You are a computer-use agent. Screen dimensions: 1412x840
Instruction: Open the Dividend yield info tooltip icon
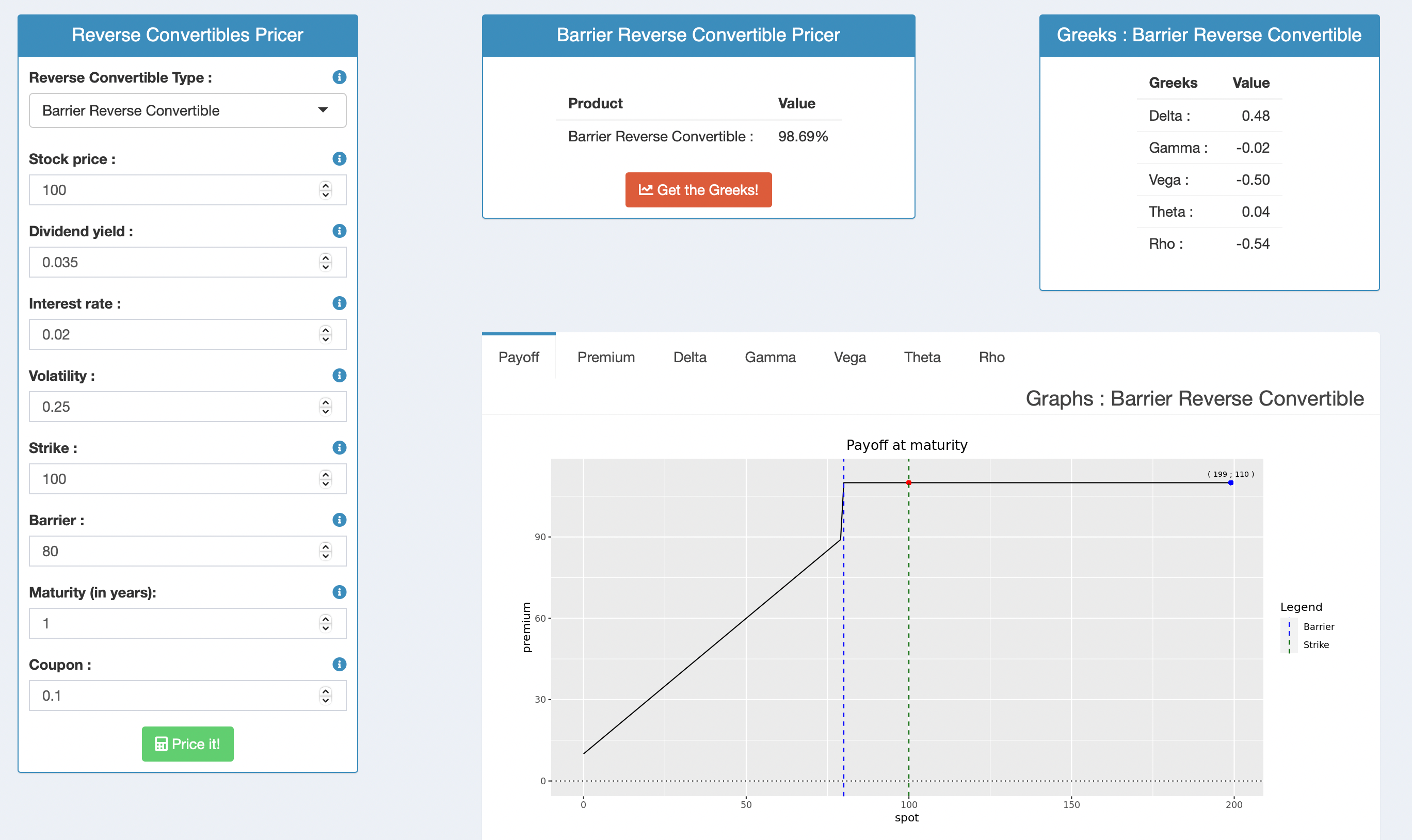[339, 231]
